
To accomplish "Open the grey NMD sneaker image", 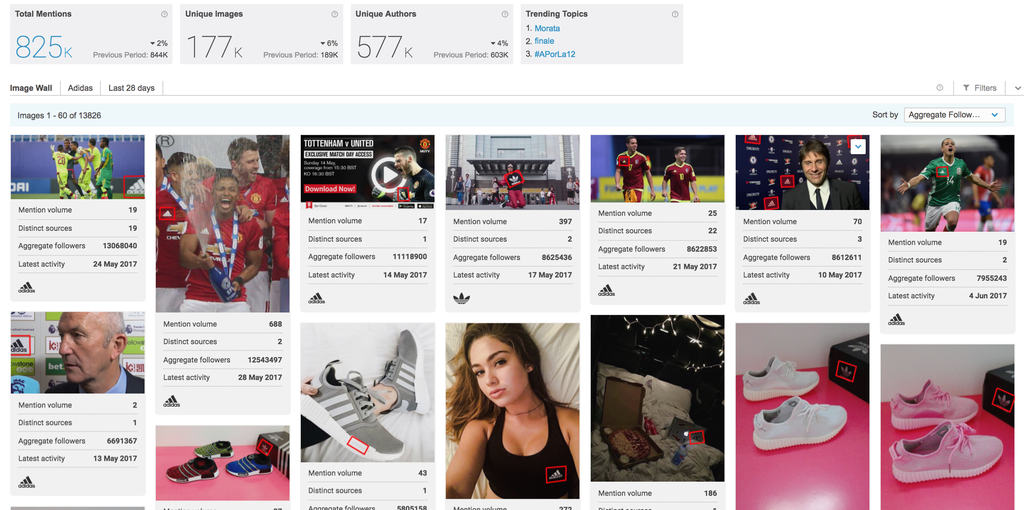I will 368,392.
